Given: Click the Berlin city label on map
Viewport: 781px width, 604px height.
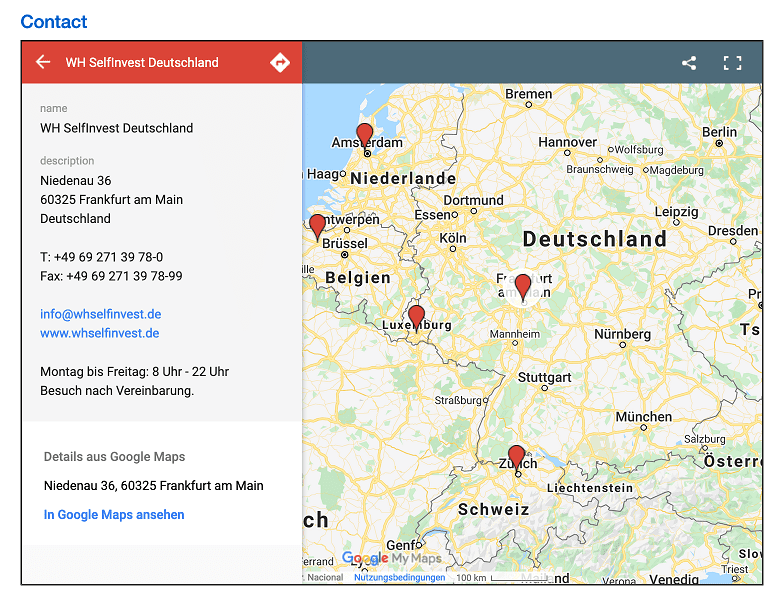Looking at the screenshot, I should 719,132.
